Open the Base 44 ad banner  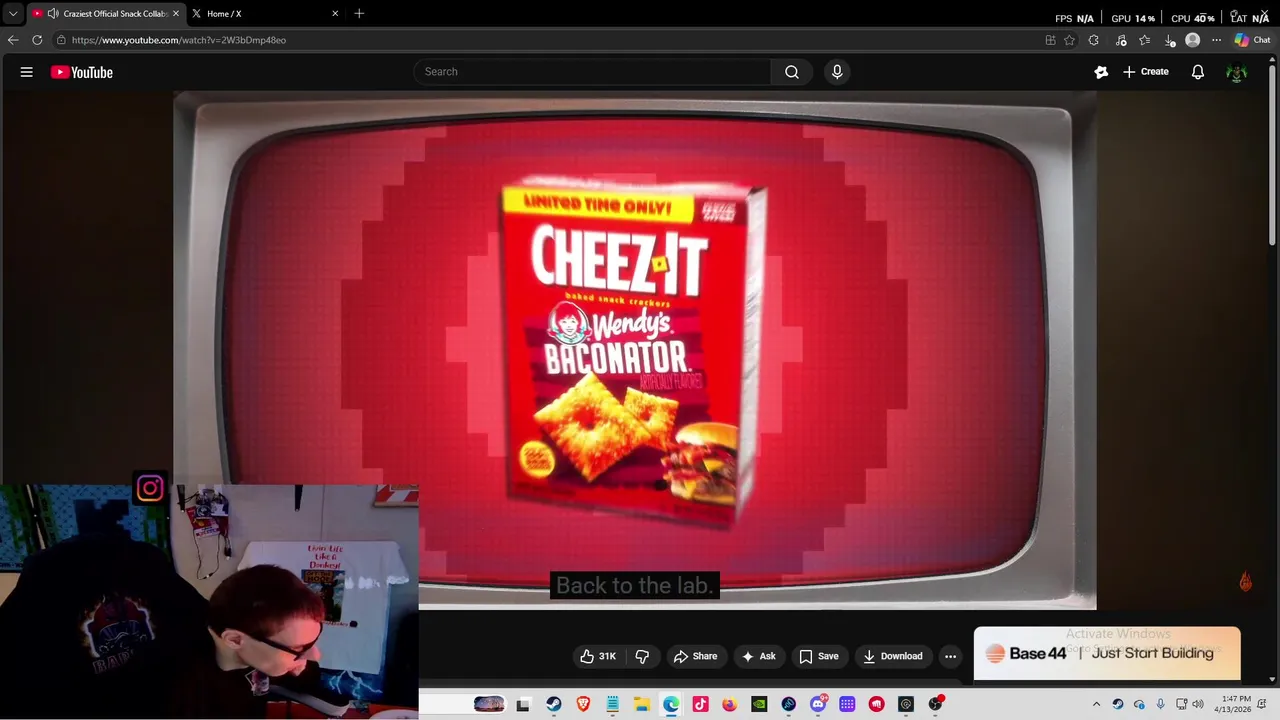point(1107,653)
